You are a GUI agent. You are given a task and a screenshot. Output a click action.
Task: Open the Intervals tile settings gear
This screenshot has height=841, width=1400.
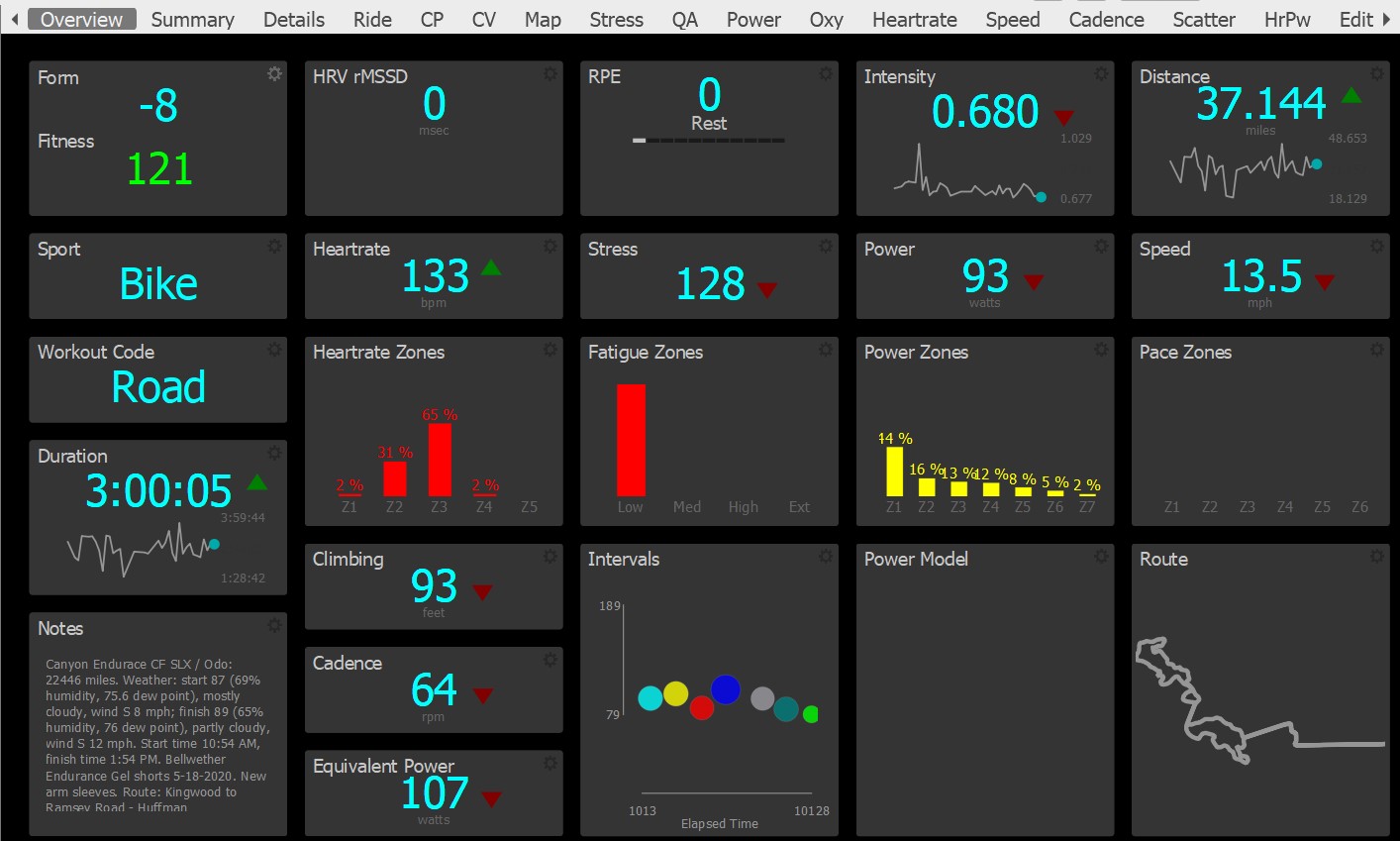(825, 557)
